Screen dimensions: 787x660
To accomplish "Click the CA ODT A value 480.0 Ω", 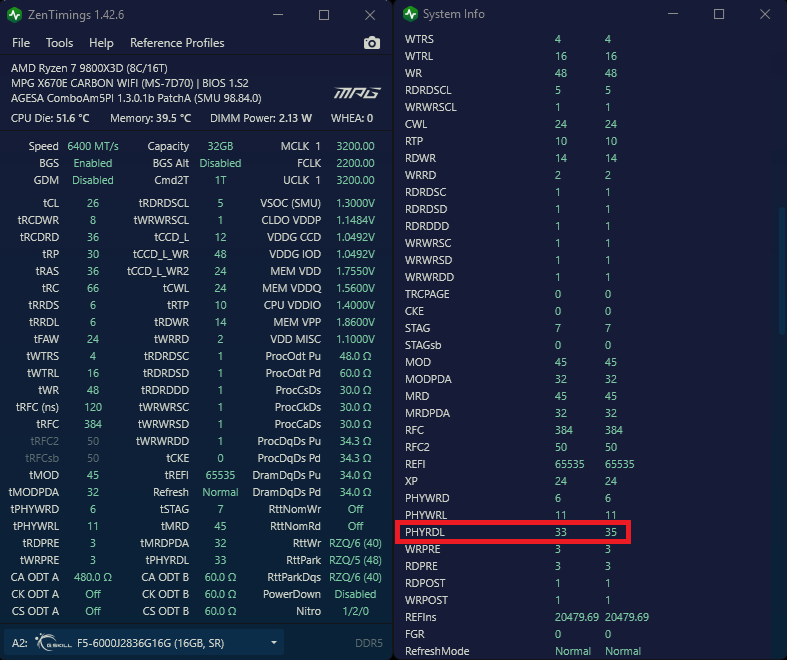I will [93, 577].
